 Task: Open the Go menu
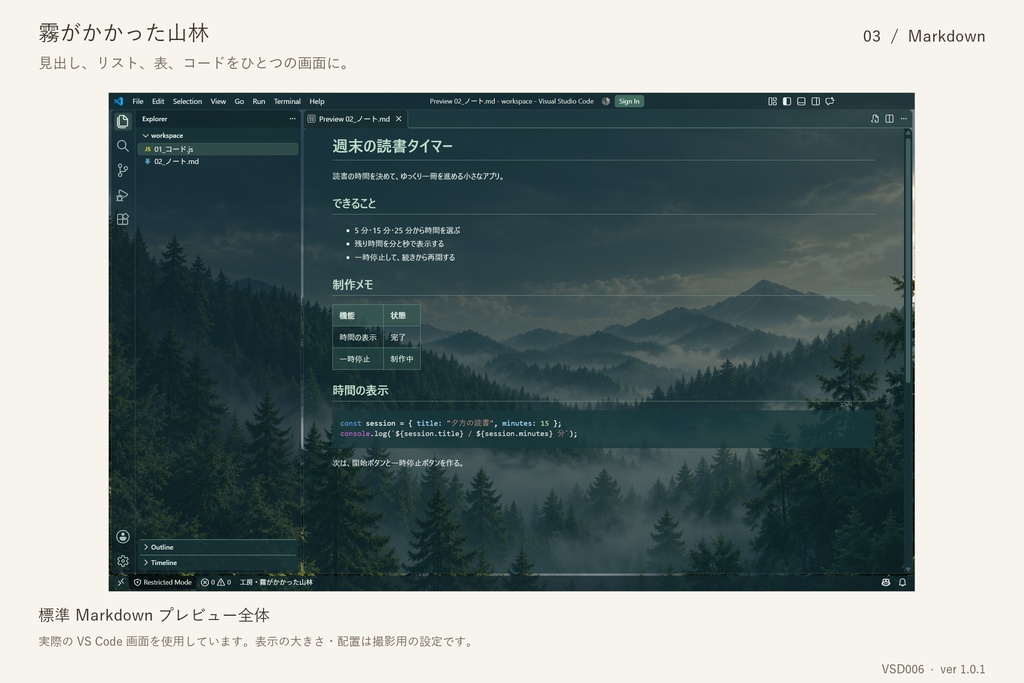coord(239,101)
